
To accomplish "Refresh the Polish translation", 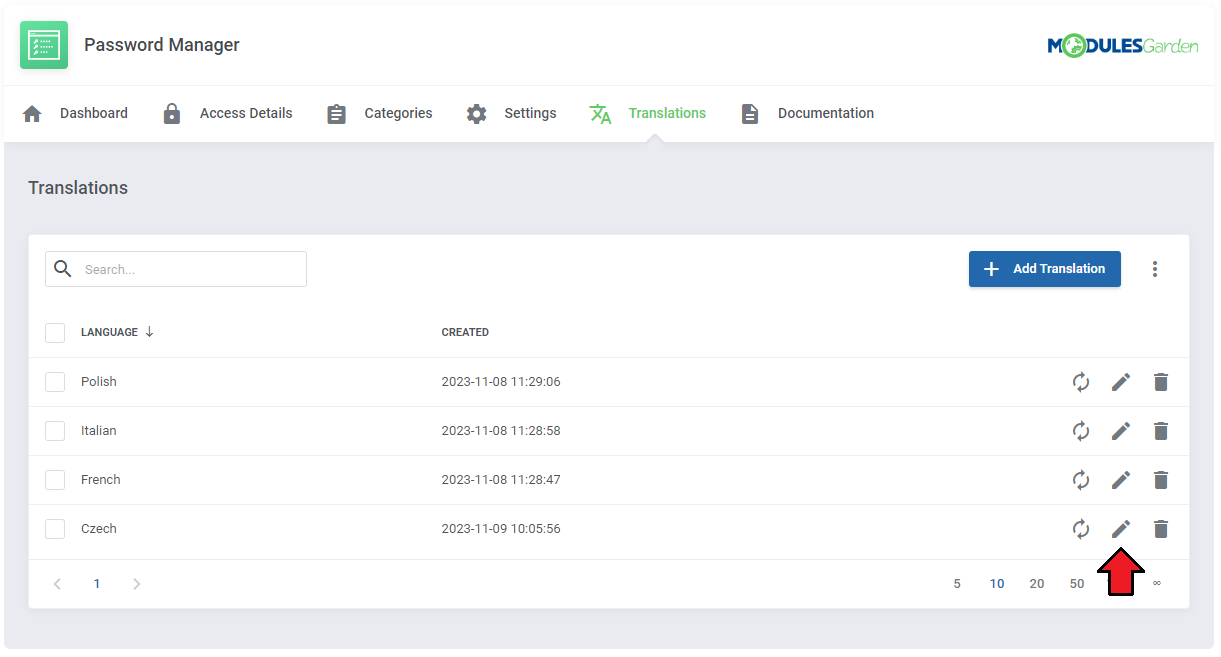I will 1081,382.
